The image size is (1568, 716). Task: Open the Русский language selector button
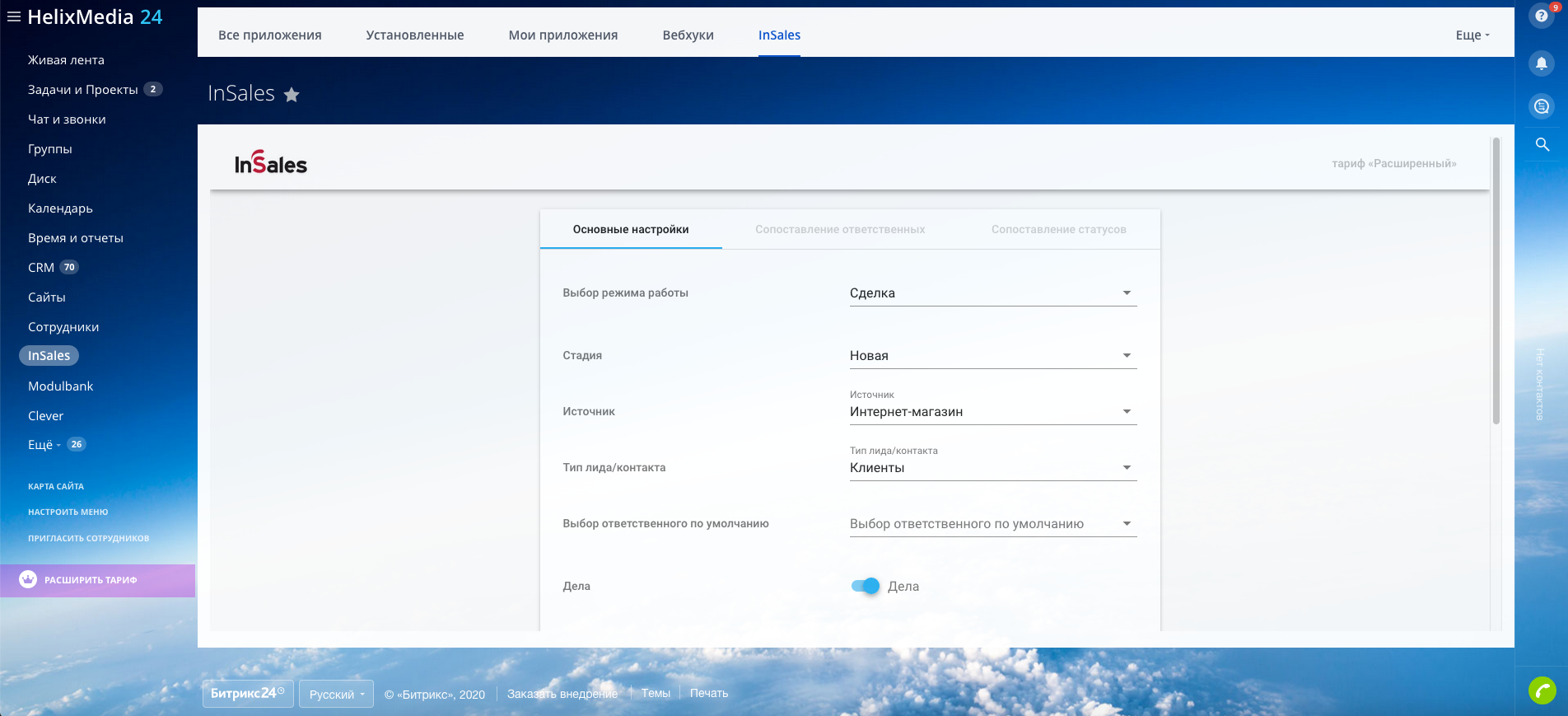(x=336, y=694)
